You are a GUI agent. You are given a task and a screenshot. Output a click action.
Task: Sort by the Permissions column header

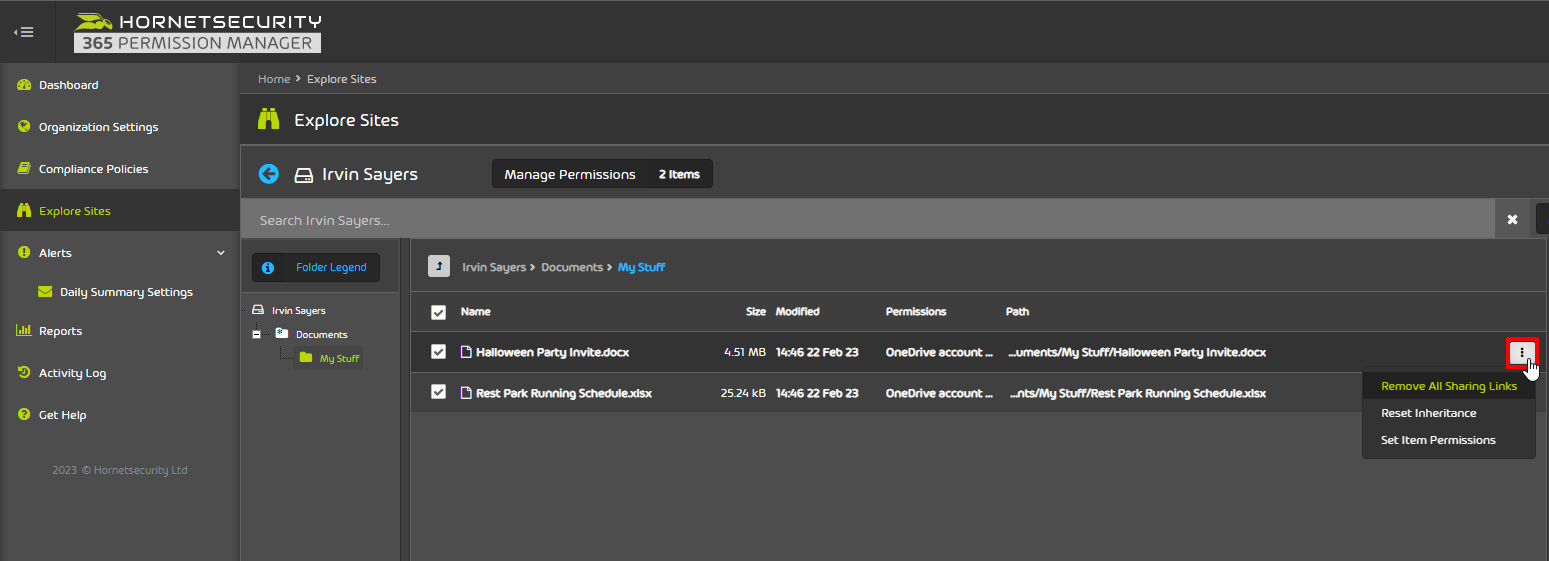point(916,312)
